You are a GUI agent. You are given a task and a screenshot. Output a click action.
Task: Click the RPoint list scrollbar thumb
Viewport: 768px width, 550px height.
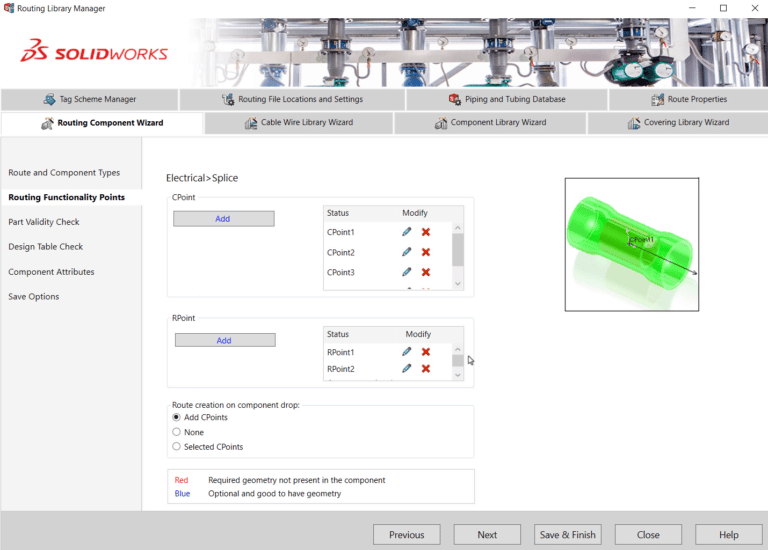click(x=457, y=360)
